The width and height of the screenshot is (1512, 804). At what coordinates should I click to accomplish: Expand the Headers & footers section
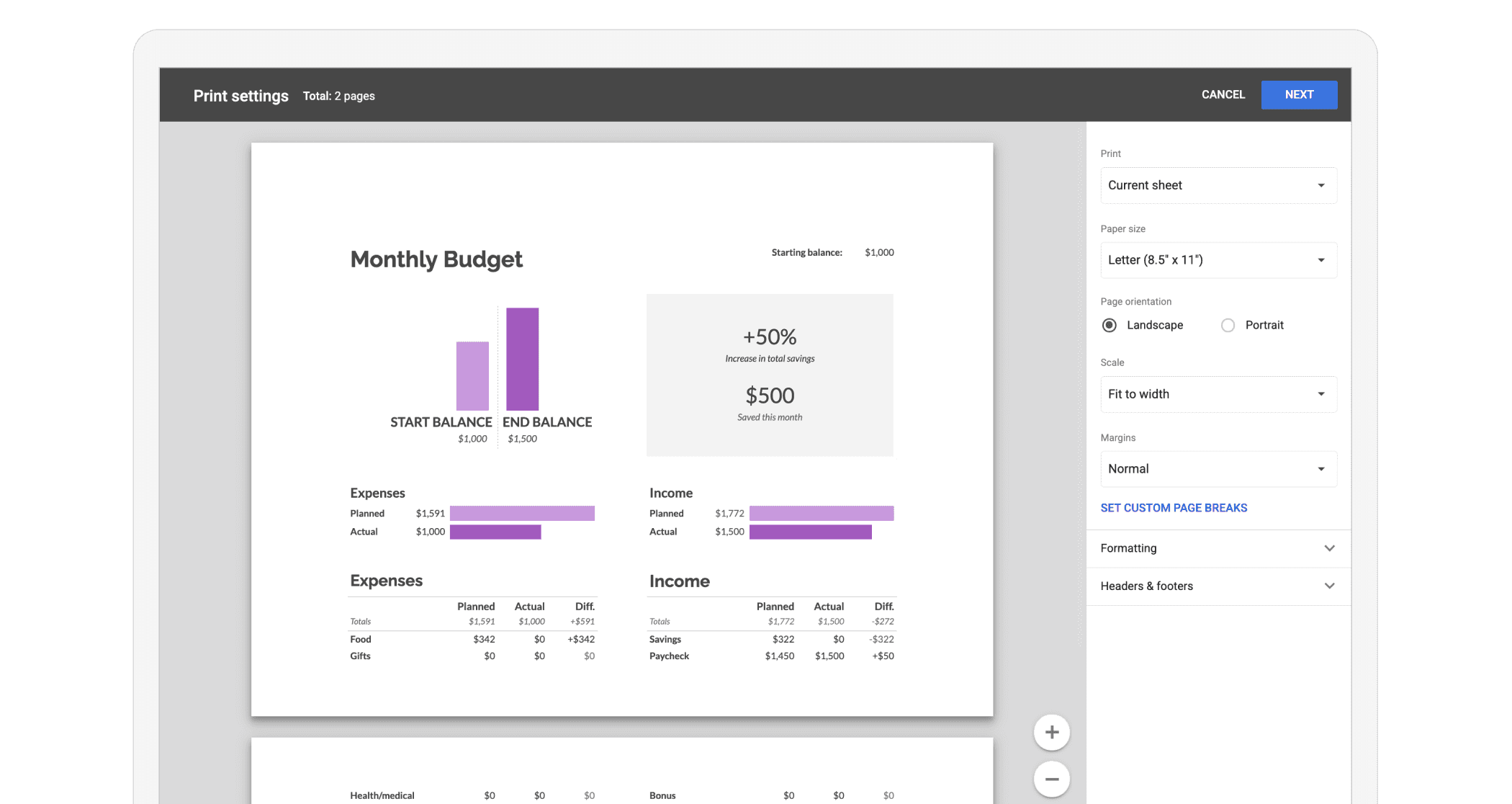pyautogui.click(x=1218, y=586)
